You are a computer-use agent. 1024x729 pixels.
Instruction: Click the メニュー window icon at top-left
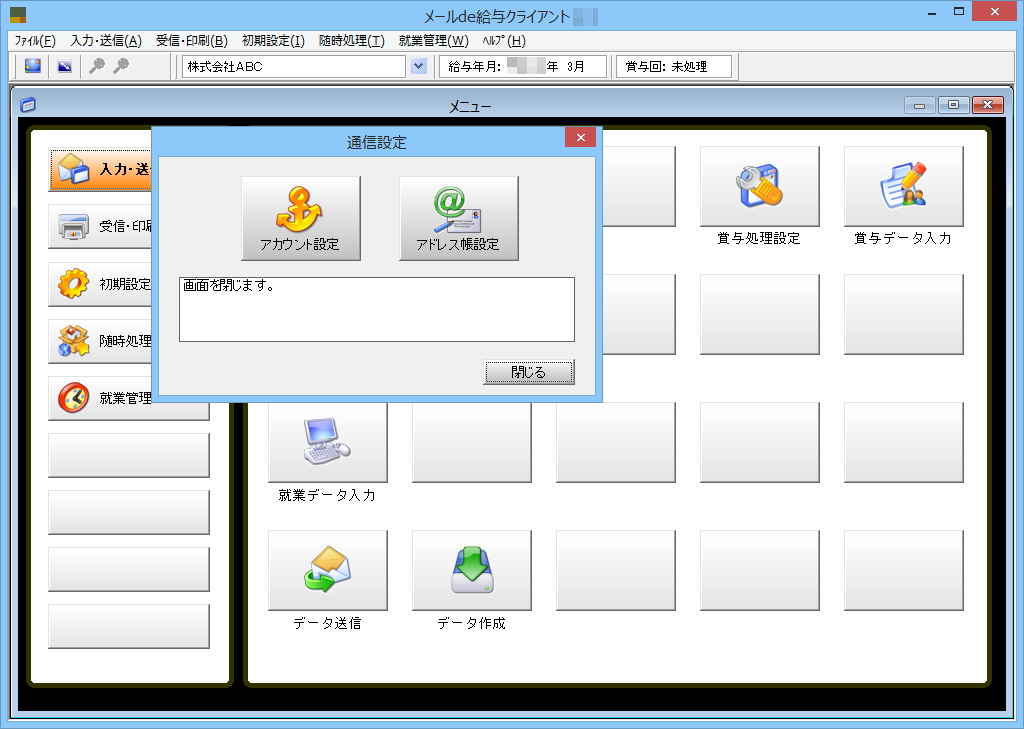click(x=28, y=105)
